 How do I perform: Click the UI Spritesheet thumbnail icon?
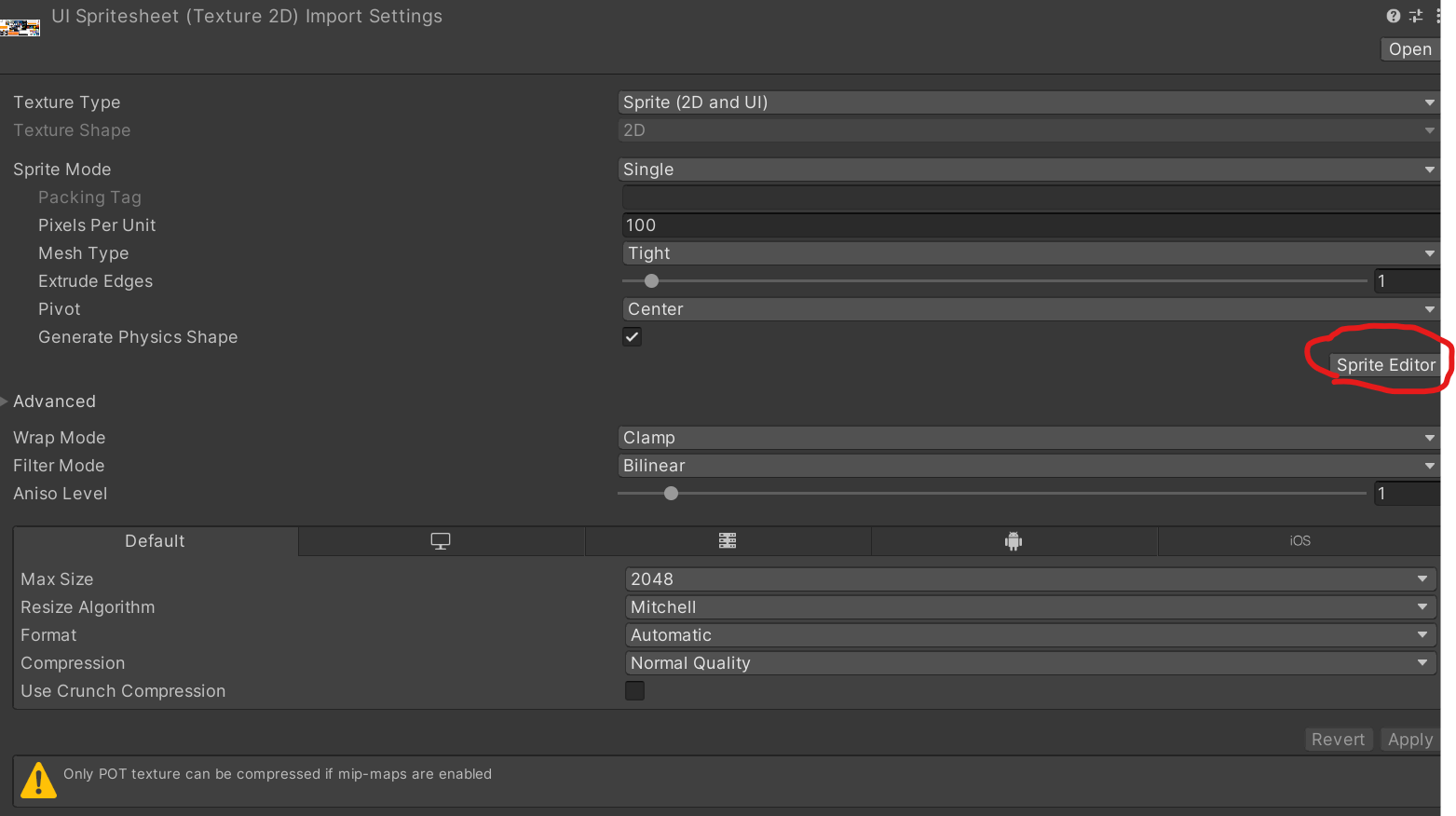point(20,27)
